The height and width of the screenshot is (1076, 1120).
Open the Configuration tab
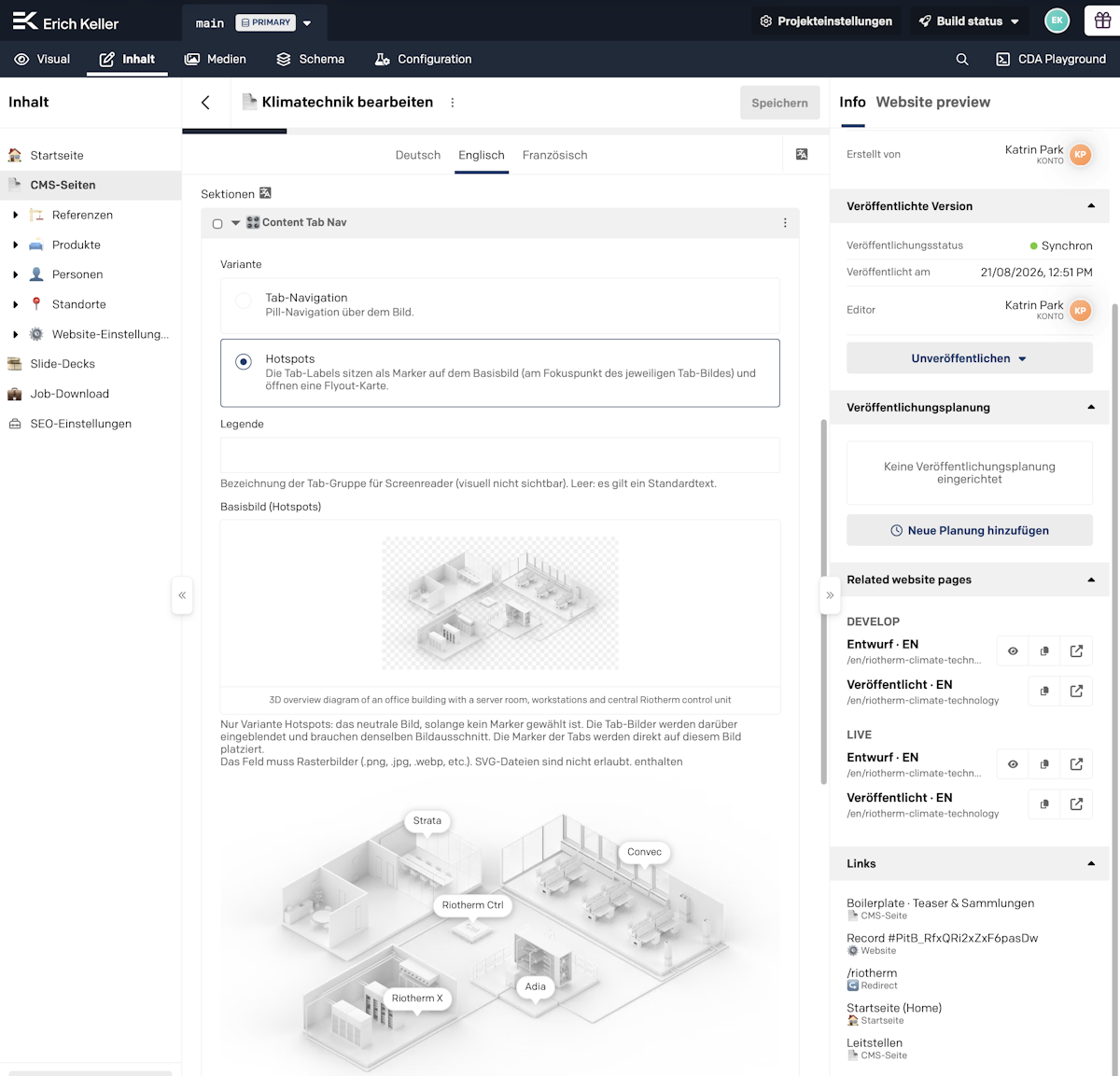tap(423, 59)
